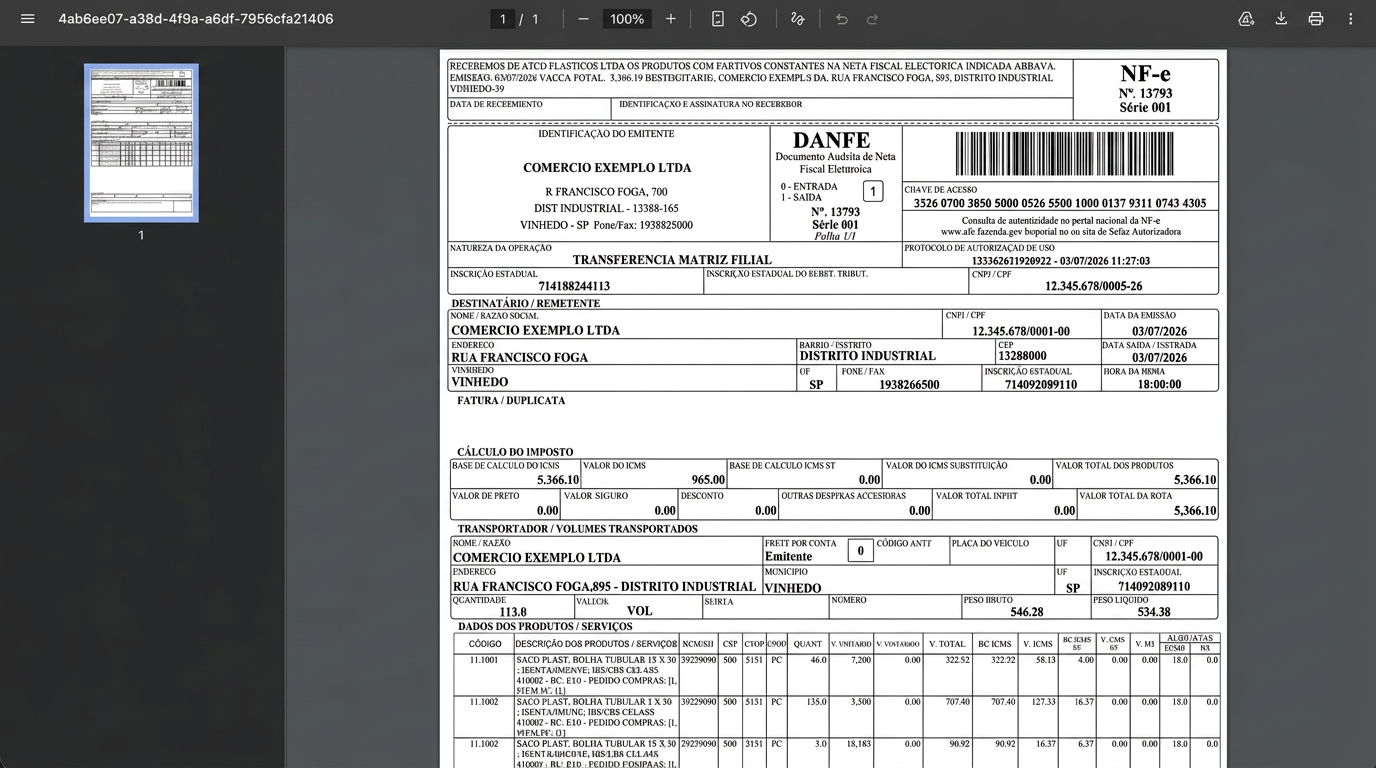Save the PDF to Drive
1376x768 pixels.
[1246, 19]
